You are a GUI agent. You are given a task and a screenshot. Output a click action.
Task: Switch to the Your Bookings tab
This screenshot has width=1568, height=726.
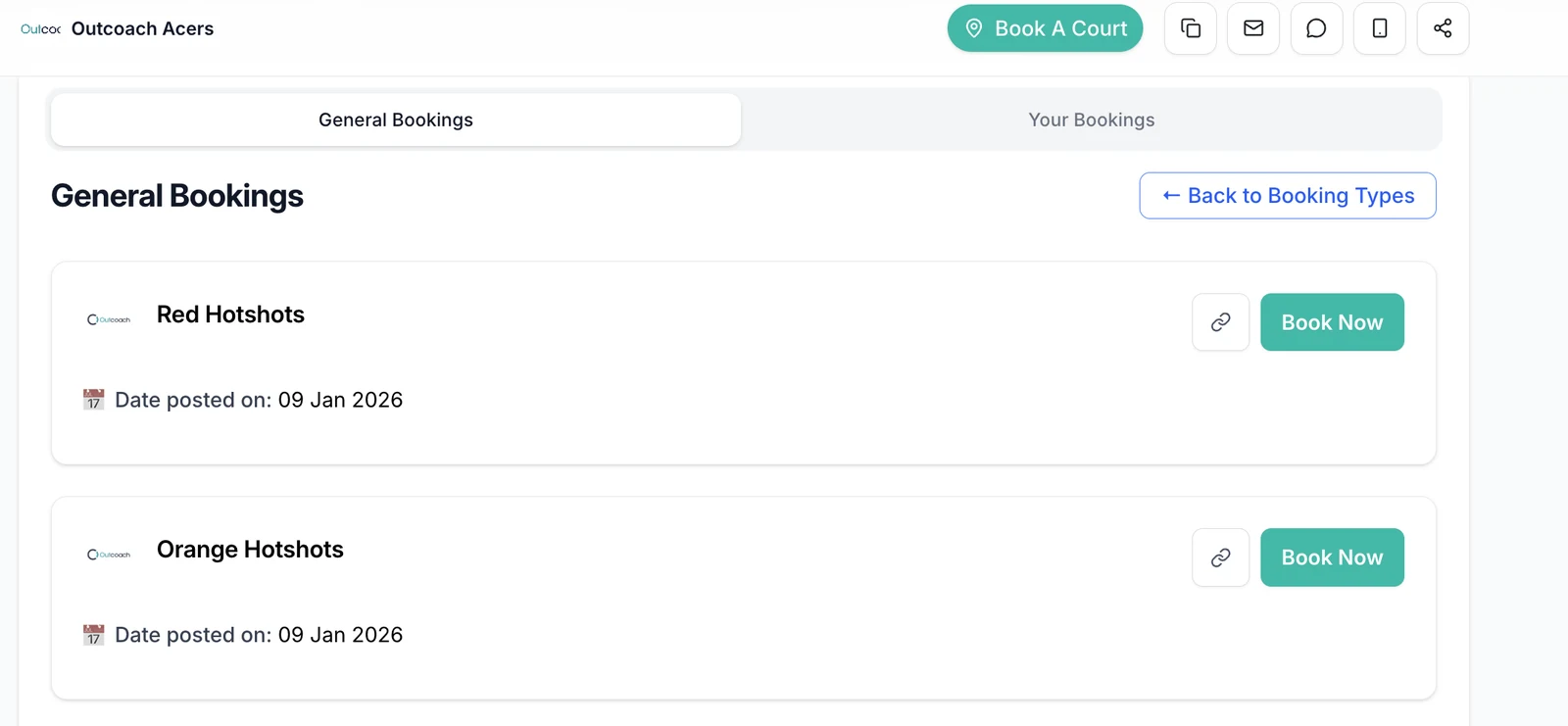1091,120
